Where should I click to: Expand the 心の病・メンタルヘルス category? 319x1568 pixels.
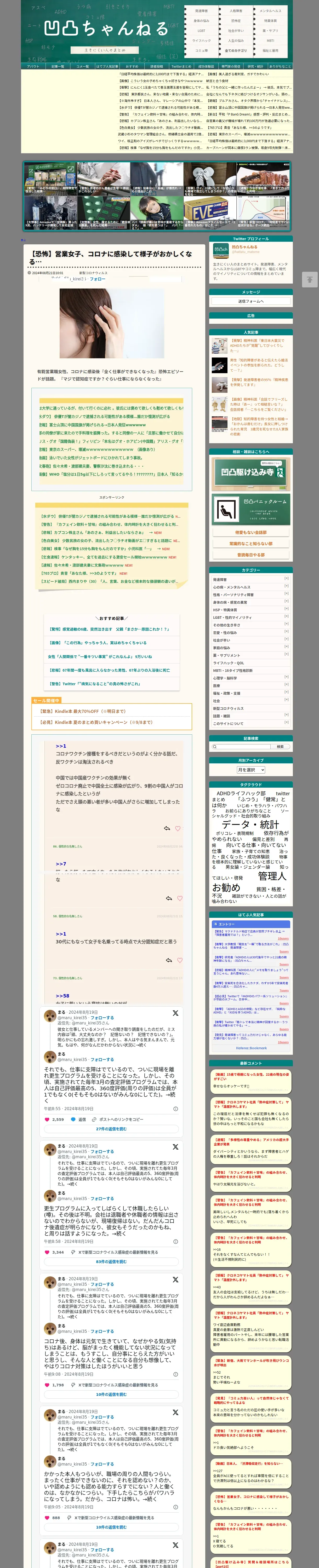pyautogui.click(x=287, y=586)
